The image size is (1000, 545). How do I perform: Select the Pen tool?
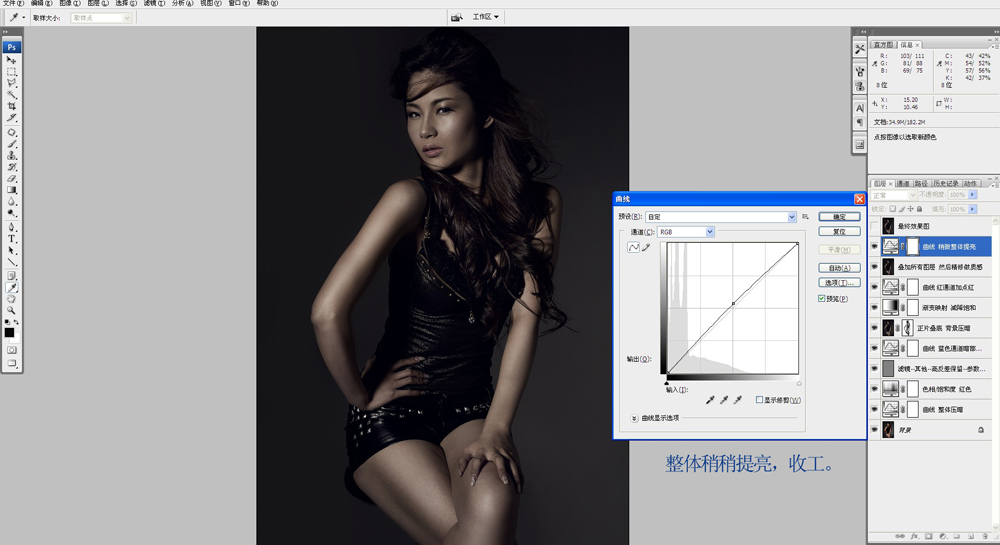(x=11, y=228)
